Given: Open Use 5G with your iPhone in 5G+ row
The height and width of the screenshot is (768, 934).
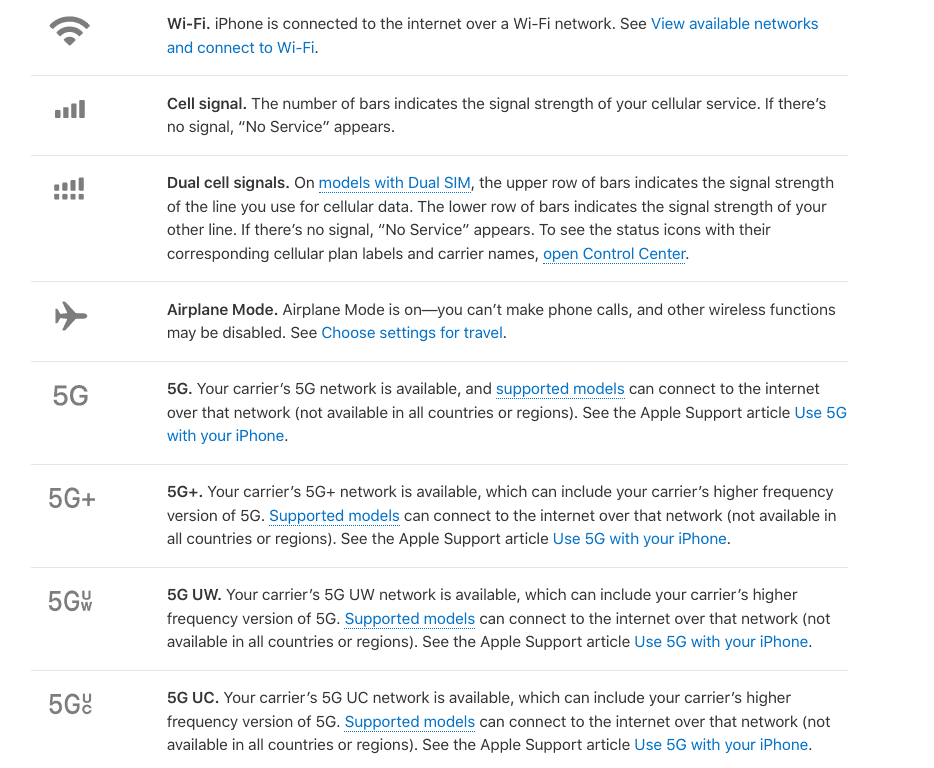Looking at the screenshot, I should [x=639, y=539].
